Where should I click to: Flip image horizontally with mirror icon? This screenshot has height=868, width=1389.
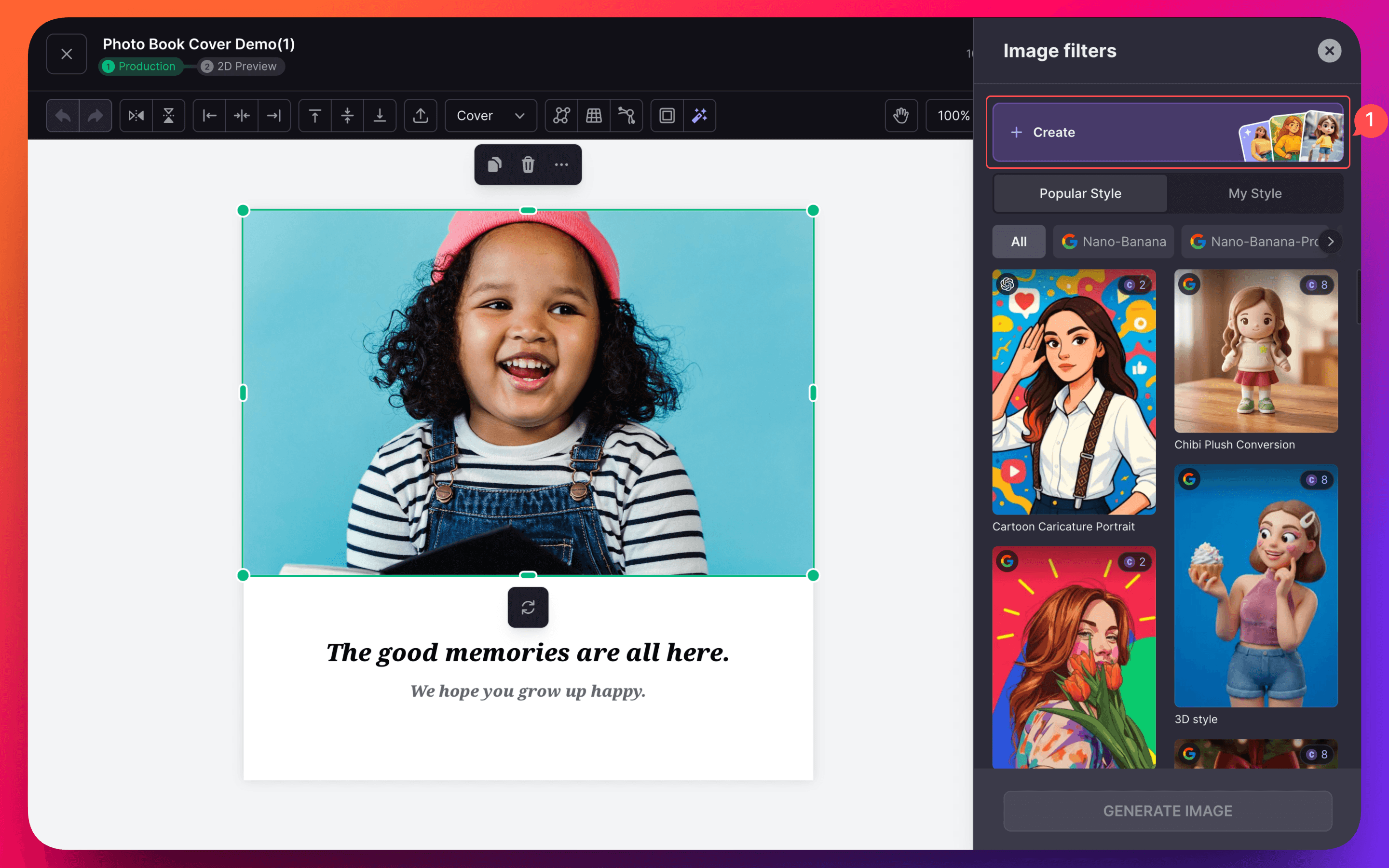pos(136,115)
